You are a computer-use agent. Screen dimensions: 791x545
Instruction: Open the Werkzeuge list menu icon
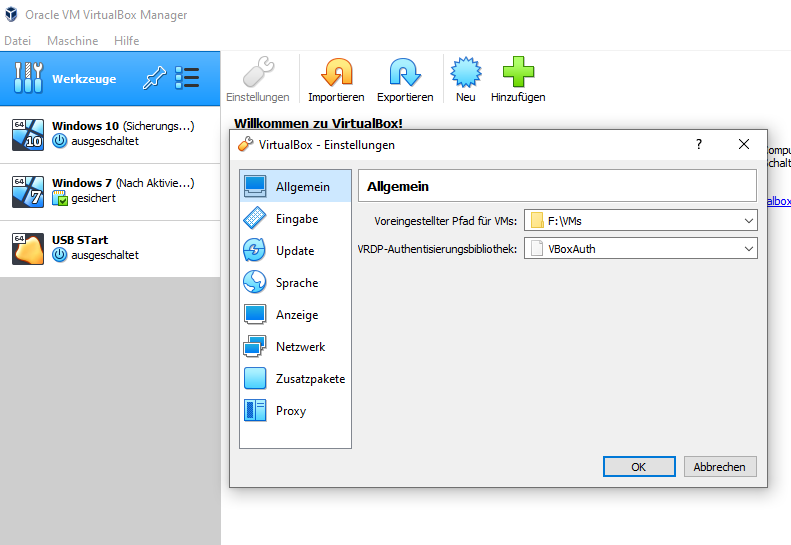pyautogui.click(x=187, y=78)
